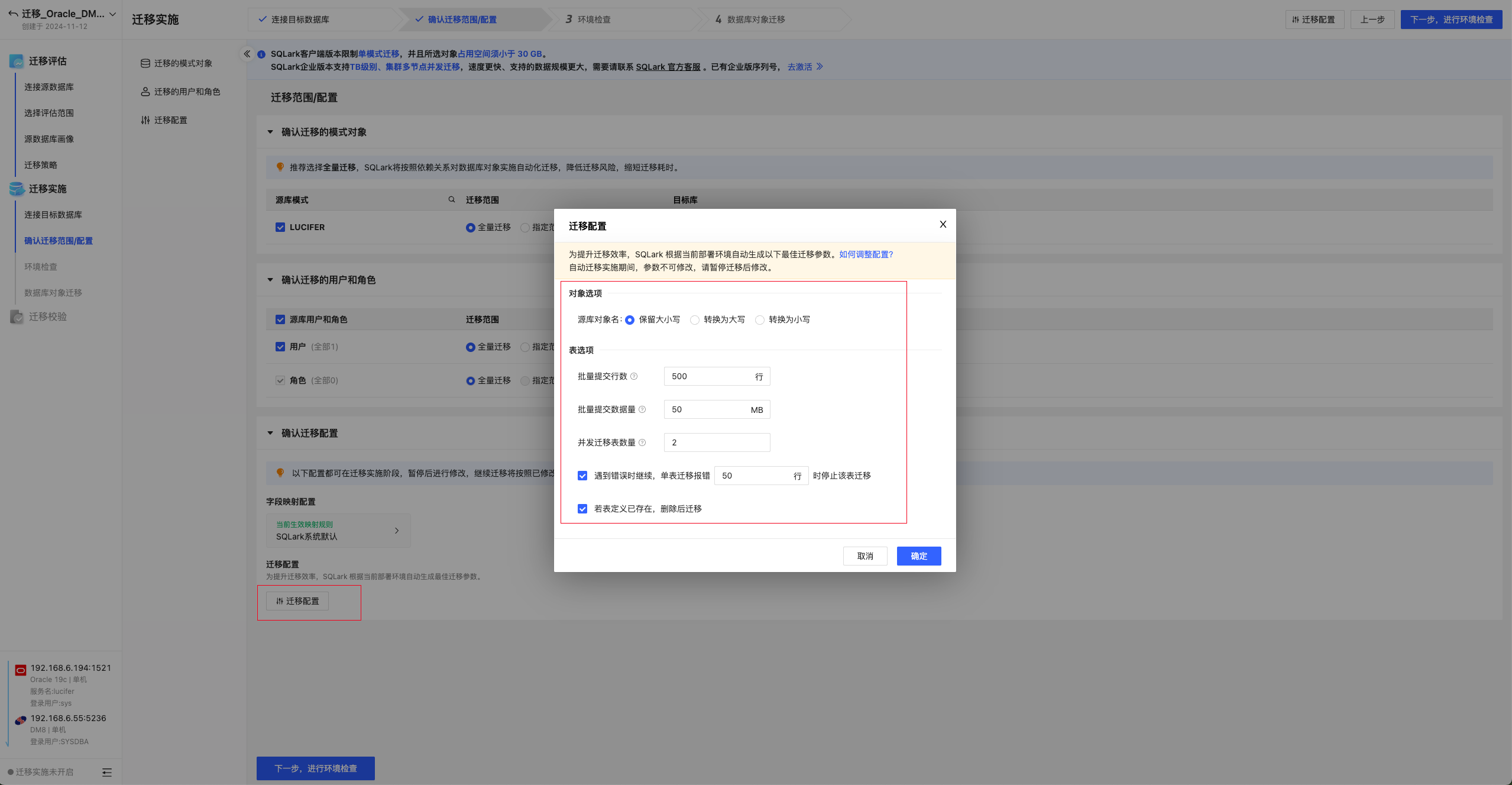Uncheck the LUCIFER schema checkbox
This screenshot has height=785, width=1512.
(x=280, y=227)
